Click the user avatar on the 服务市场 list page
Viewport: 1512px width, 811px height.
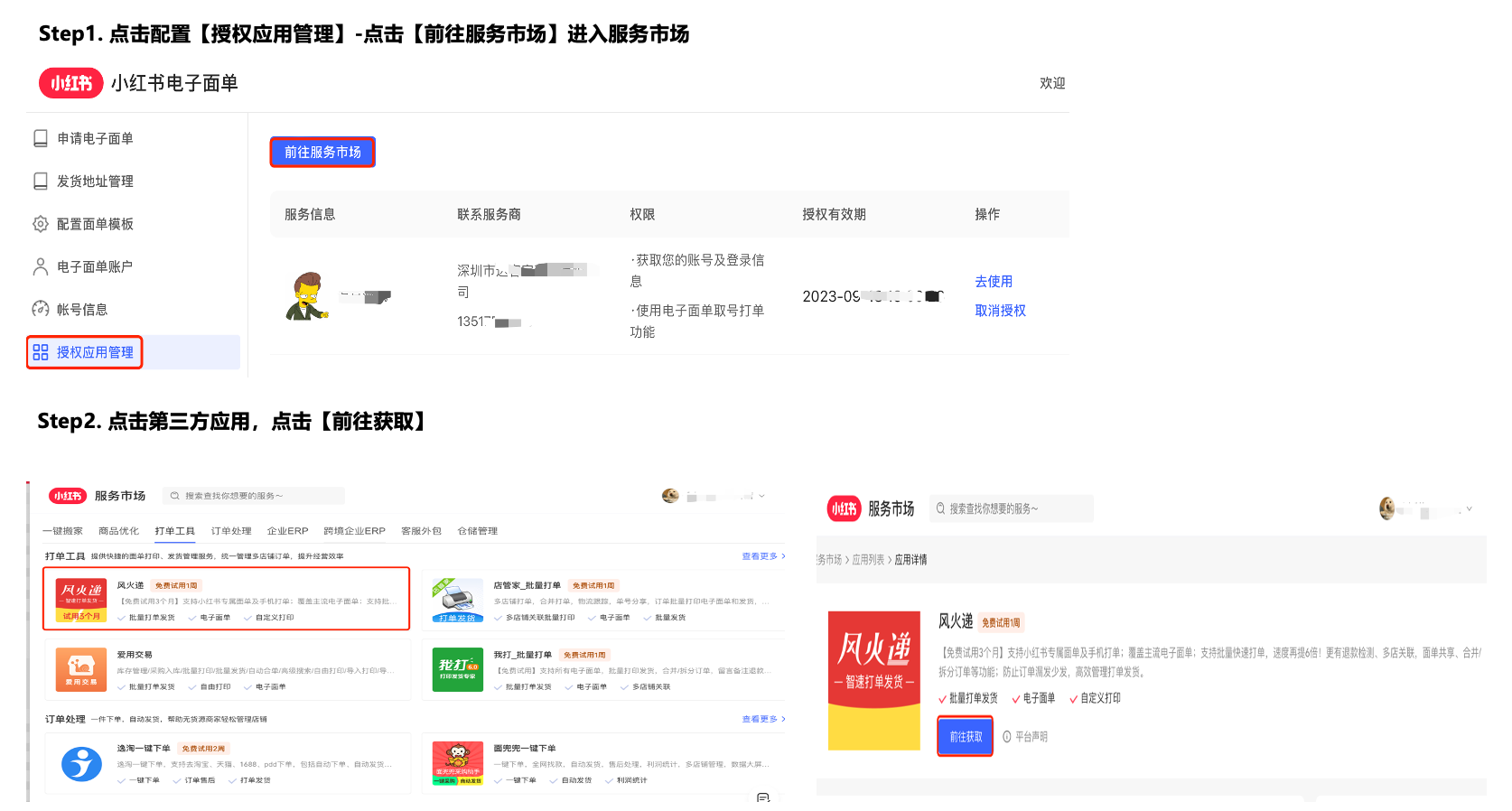pyautogui.click(x=670, y=496)
